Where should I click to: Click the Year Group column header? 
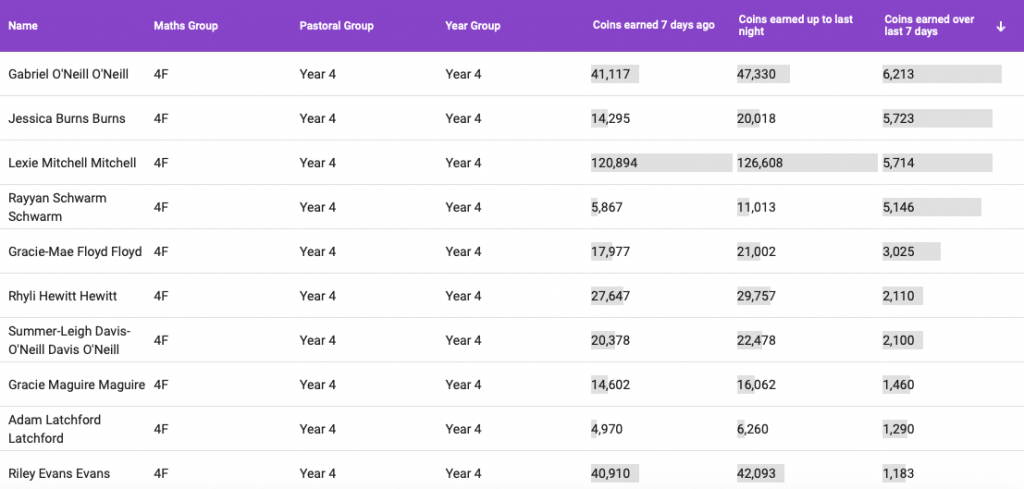(473, 26)
